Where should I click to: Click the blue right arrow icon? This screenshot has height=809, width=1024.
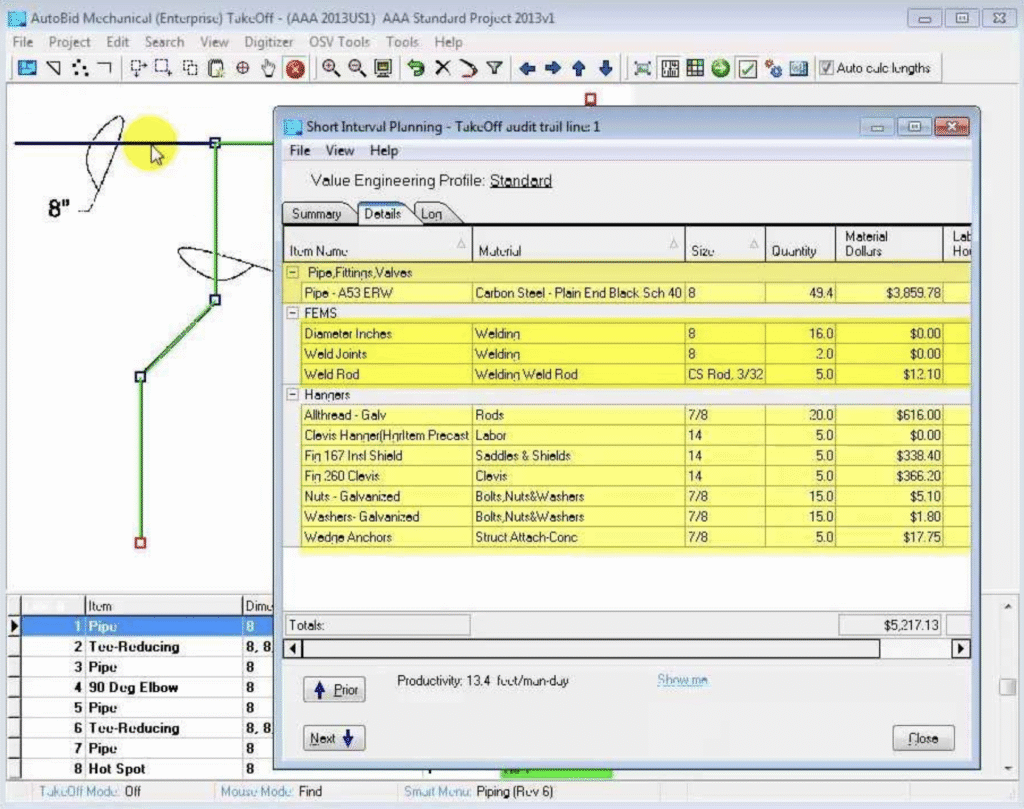click(553, 68)
